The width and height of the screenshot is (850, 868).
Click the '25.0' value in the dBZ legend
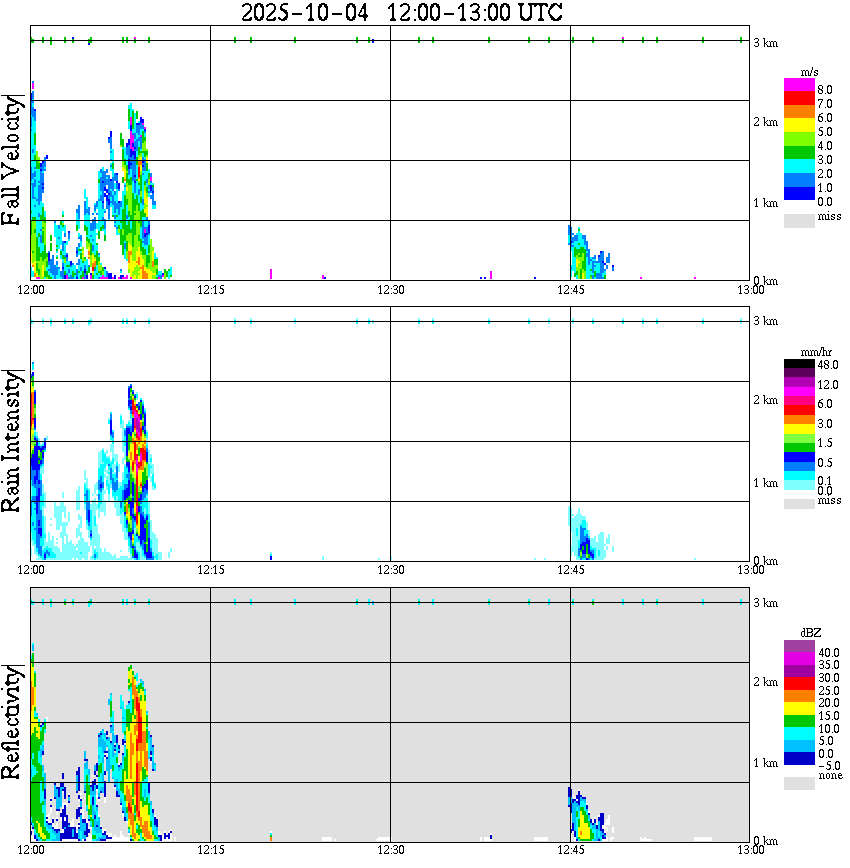tap(829, 690)
